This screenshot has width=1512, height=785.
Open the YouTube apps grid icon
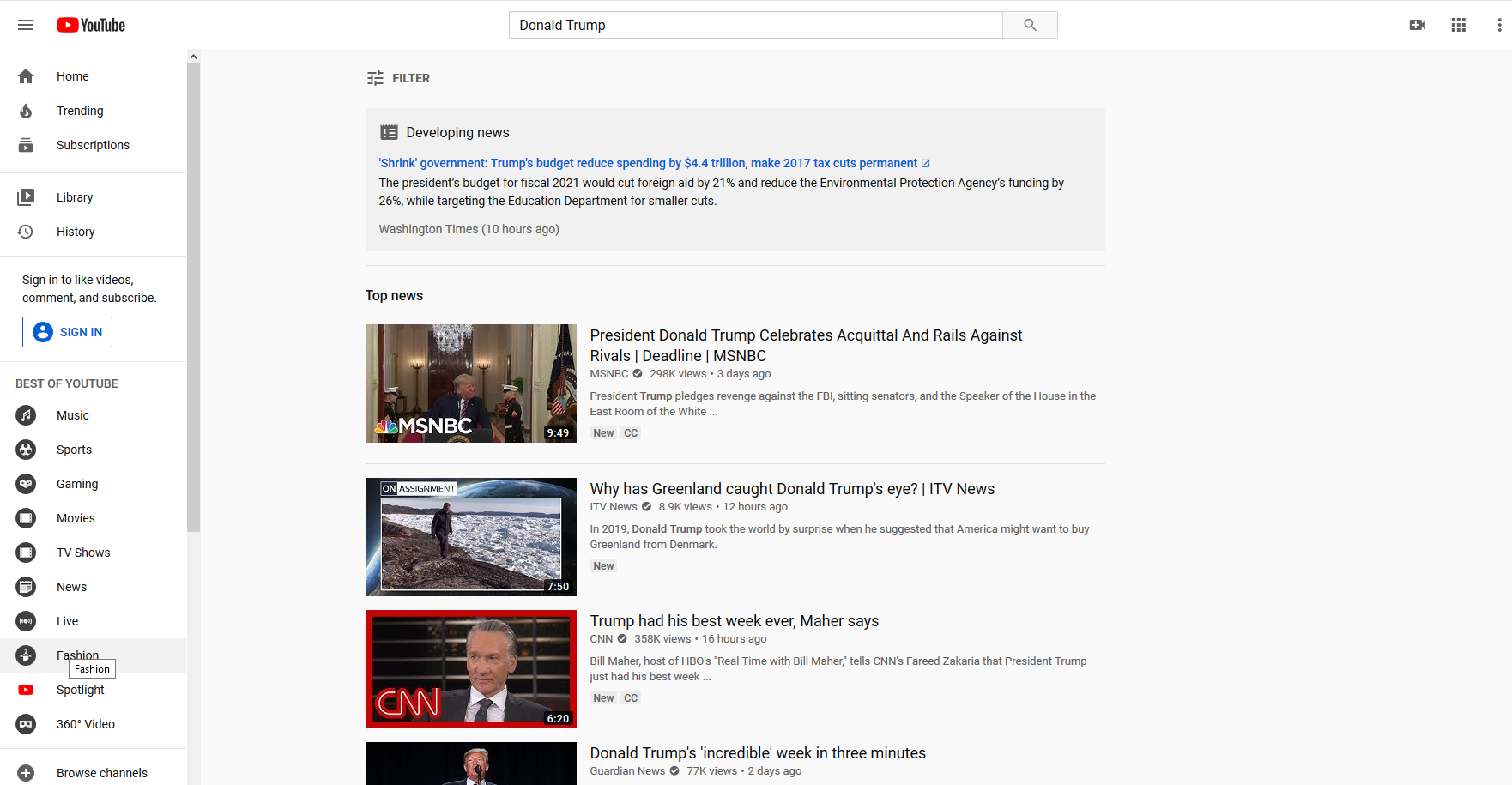click(1459, 25)
